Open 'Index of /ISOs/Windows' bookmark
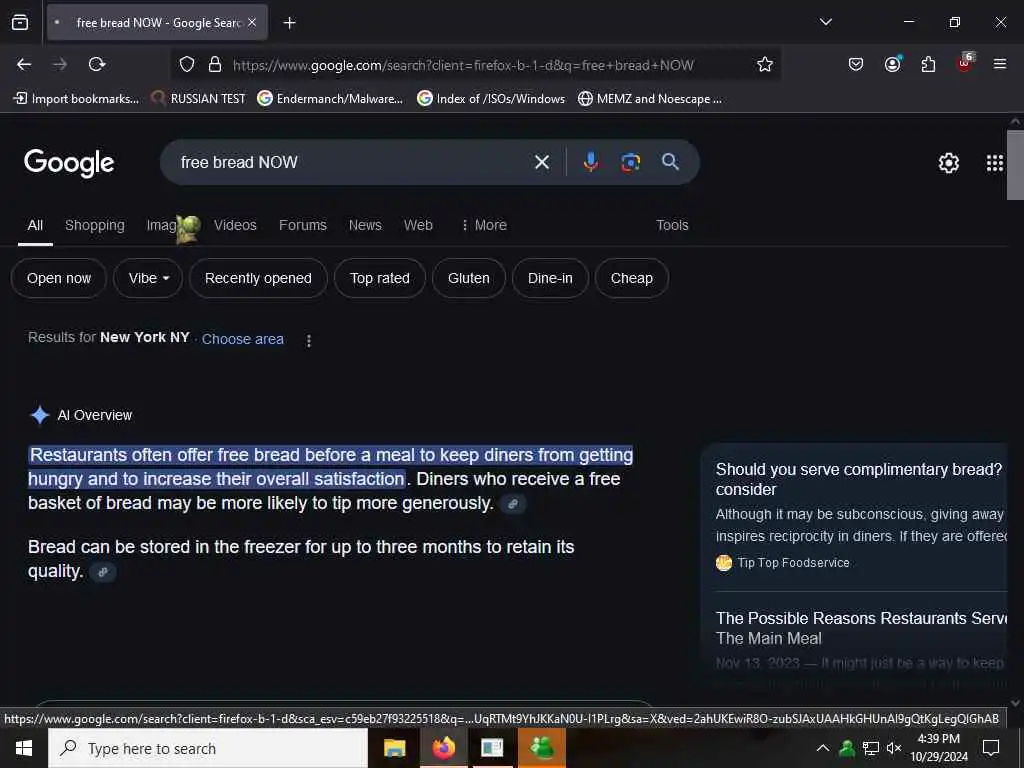The height and width of the screenshot is (768, 1024). [x=491, y=99]
